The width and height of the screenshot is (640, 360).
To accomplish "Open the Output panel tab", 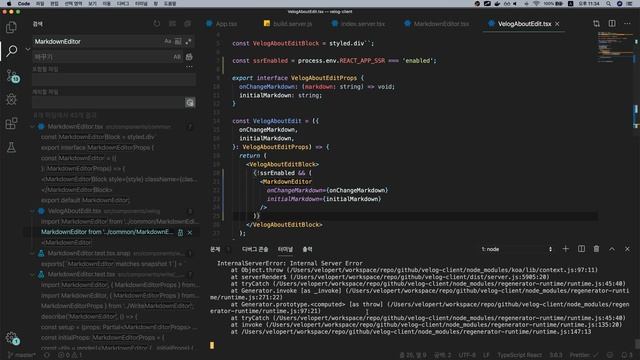I will tap(307, 249).
